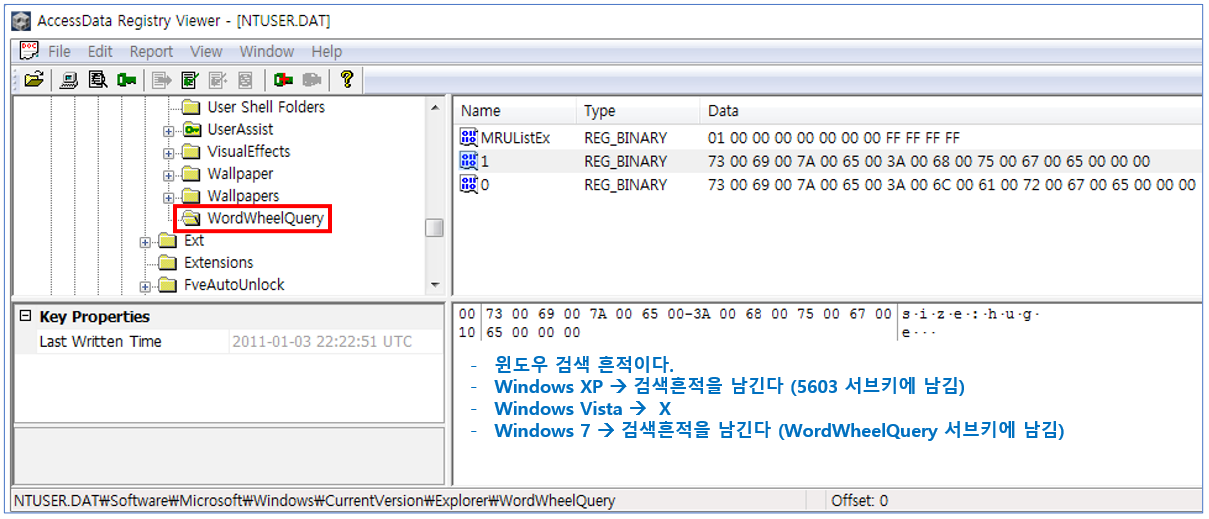Sort by the Data column header
Screen dimensions: 1209x519
(x=950, y=111)
